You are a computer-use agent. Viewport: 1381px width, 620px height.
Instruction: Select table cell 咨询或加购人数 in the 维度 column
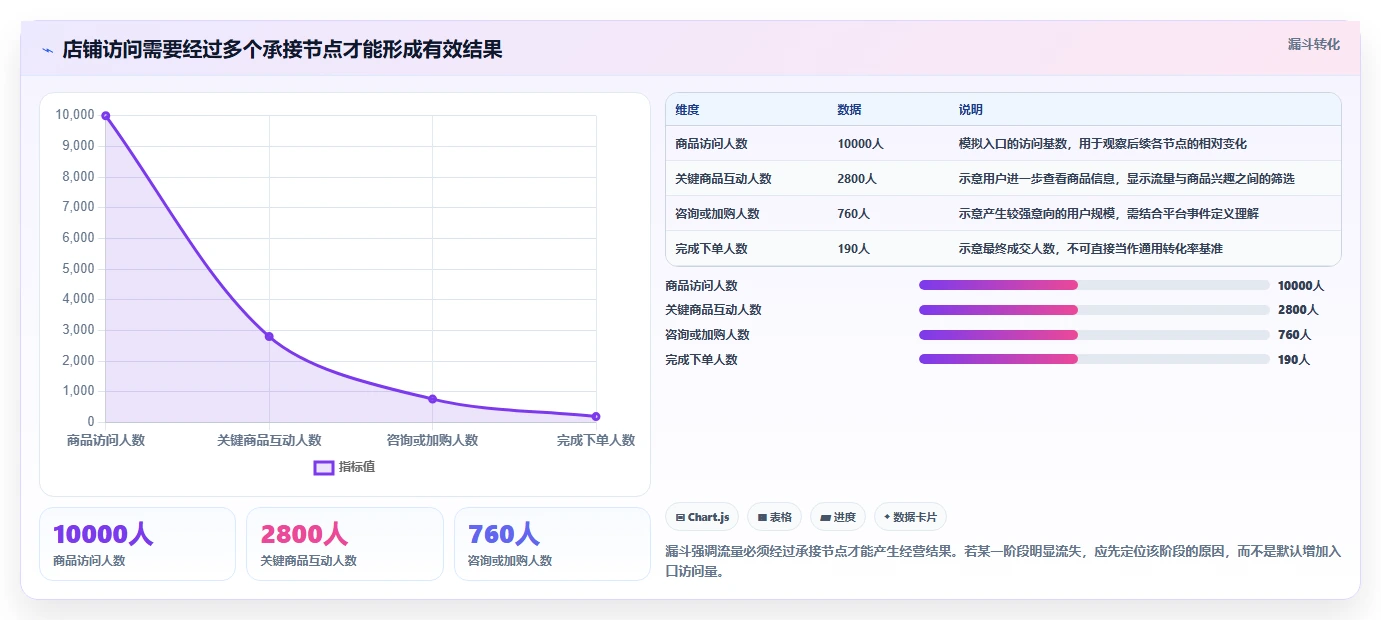(717, 214)
